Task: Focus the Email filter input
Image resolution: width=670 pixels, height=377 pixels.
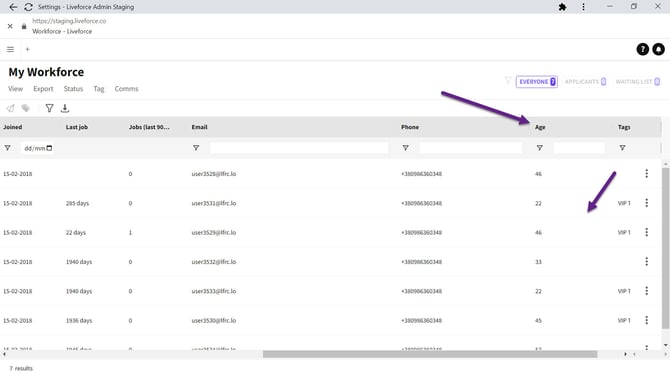Action: click(299, 148)
